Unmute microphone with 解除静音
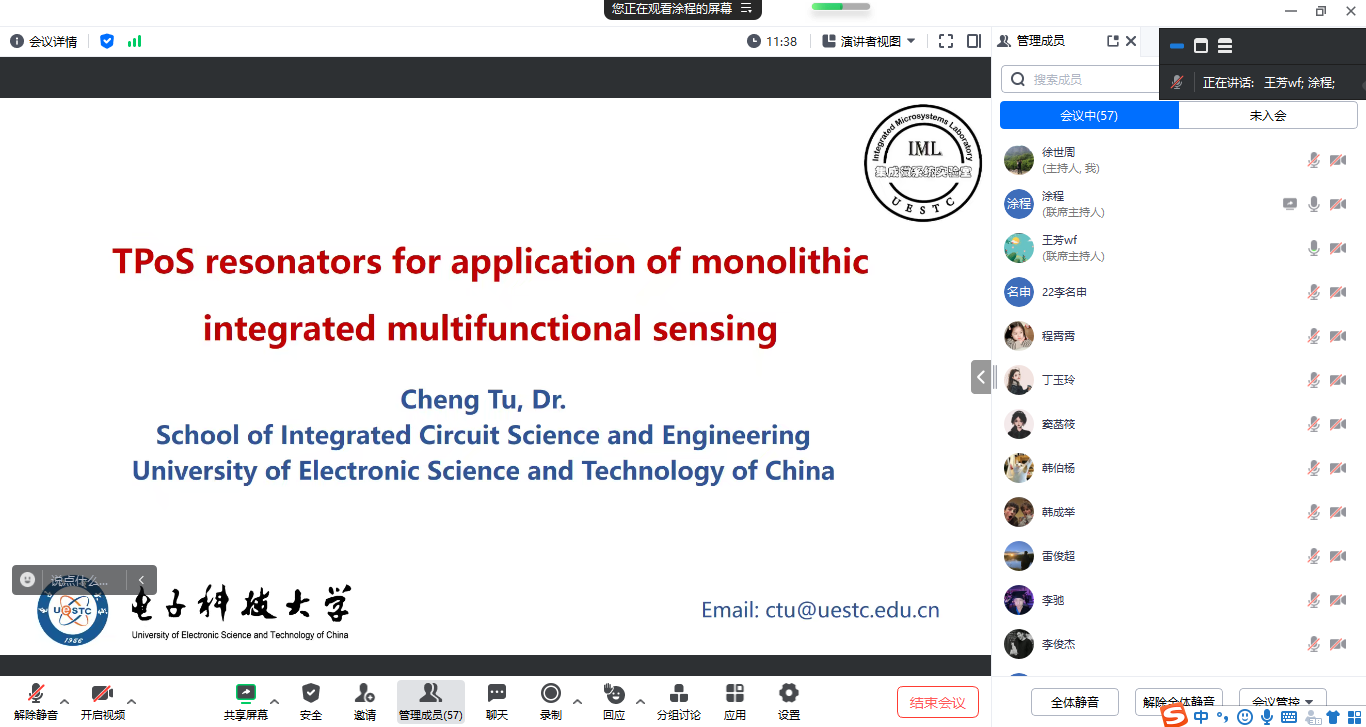 pyautogui.click(x=36, y=693)
